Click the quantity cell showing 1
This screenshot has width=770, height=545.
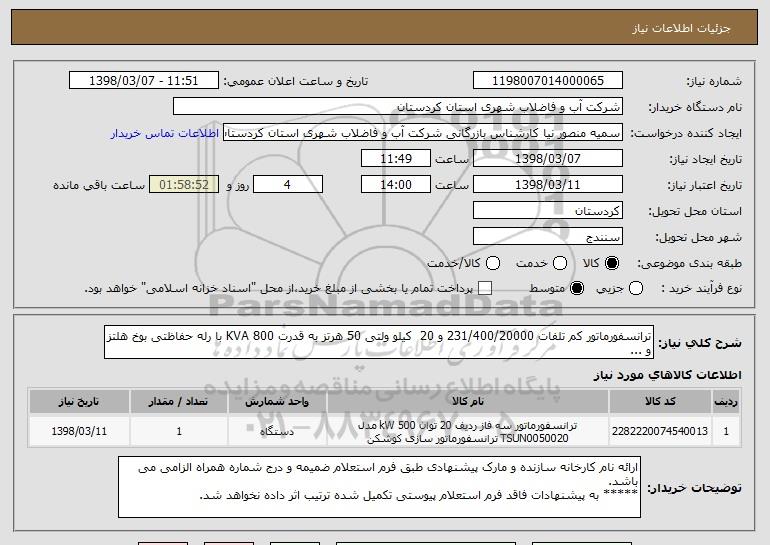pos(179,431)
